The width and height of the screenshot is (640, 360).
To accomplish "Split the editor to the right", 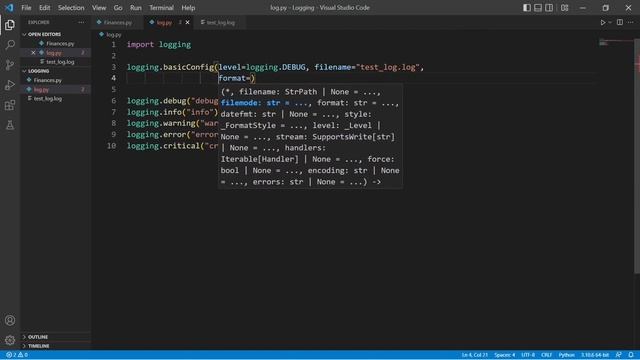I will (x=620, y=22).
